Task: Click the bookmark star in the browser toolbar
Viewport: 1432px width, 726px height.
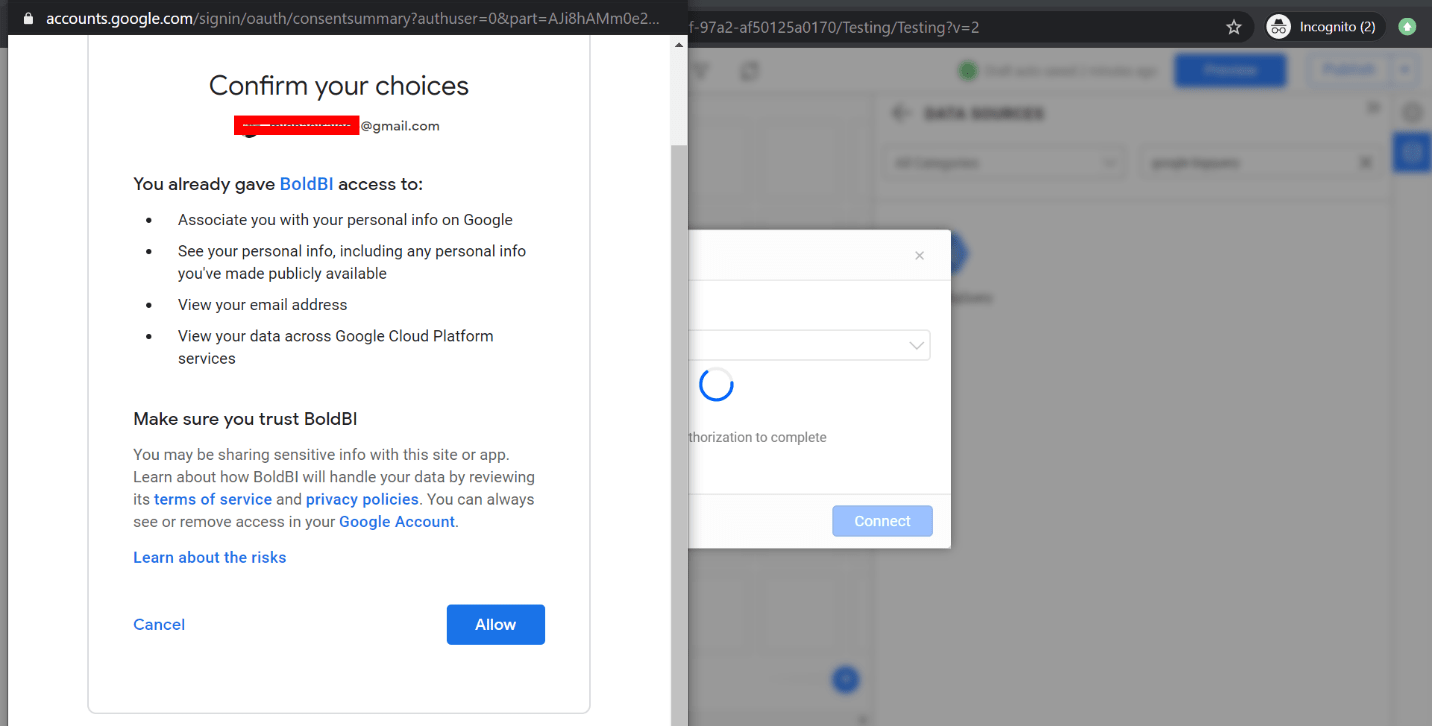Action: [1234, 26]
